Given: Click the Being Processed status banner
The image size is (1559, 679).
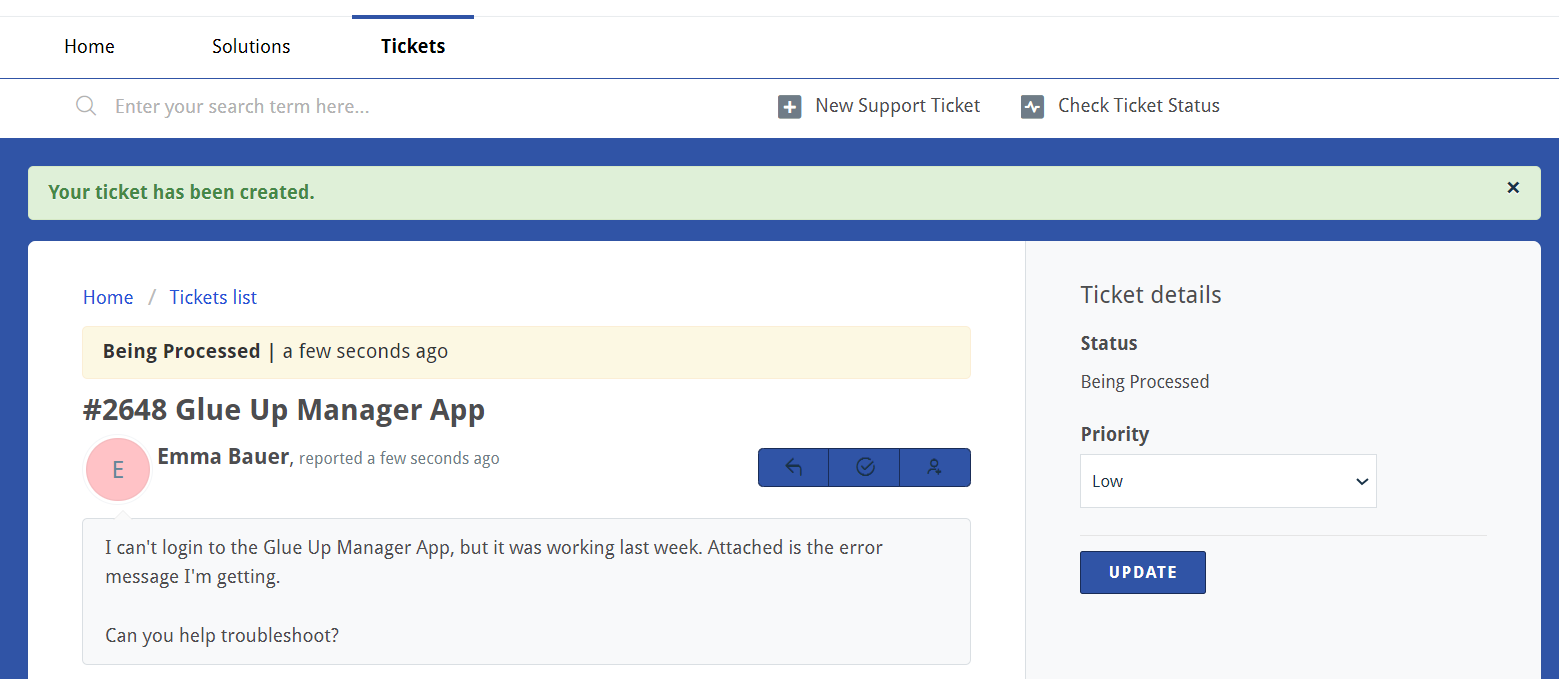Looking at the screenshot, I should [526, 352].
